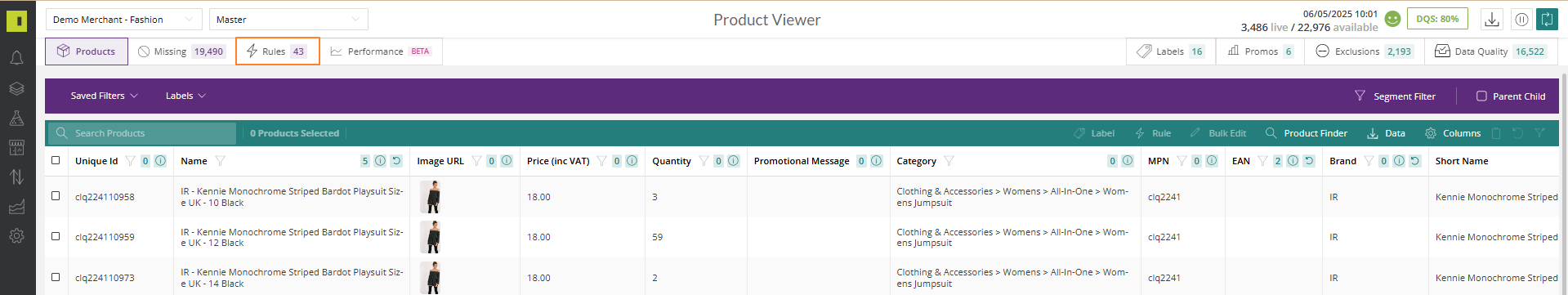Open notifications bell in sidebar
This screenshot has width=1568, height=295.
click(16, 58)
